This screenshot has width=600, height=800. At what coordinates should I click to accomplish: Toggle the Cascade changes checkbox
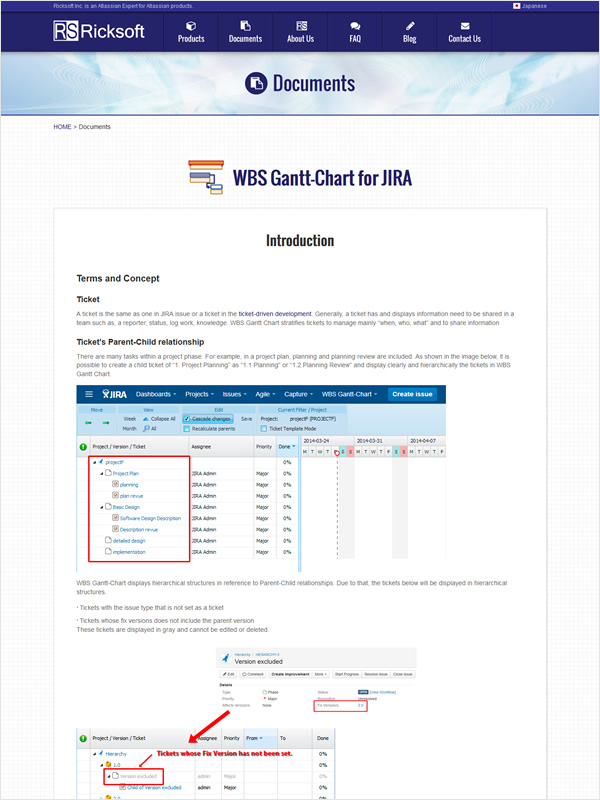(x=186, y=419)
